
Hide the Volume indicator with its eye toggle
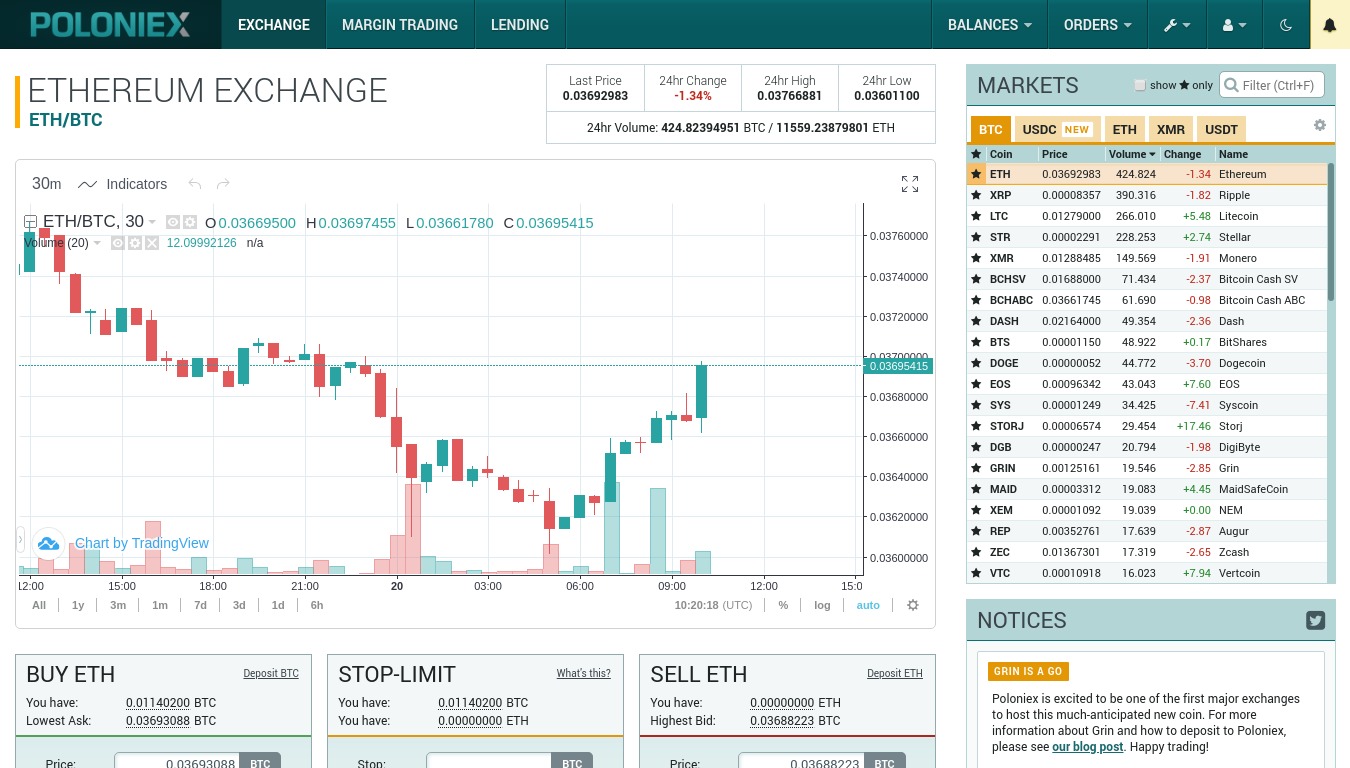116,243
